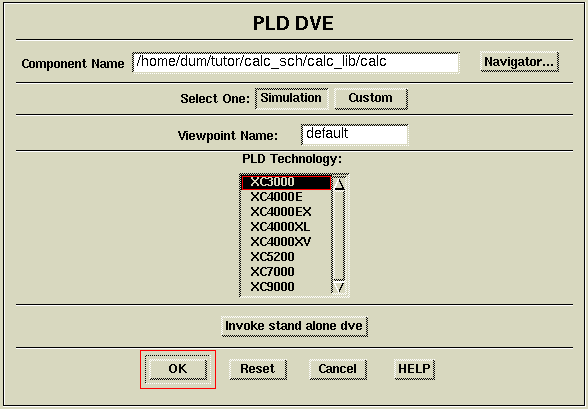Select XC3000 in technology list
This screenshot has height=409, width=588.
286,183
